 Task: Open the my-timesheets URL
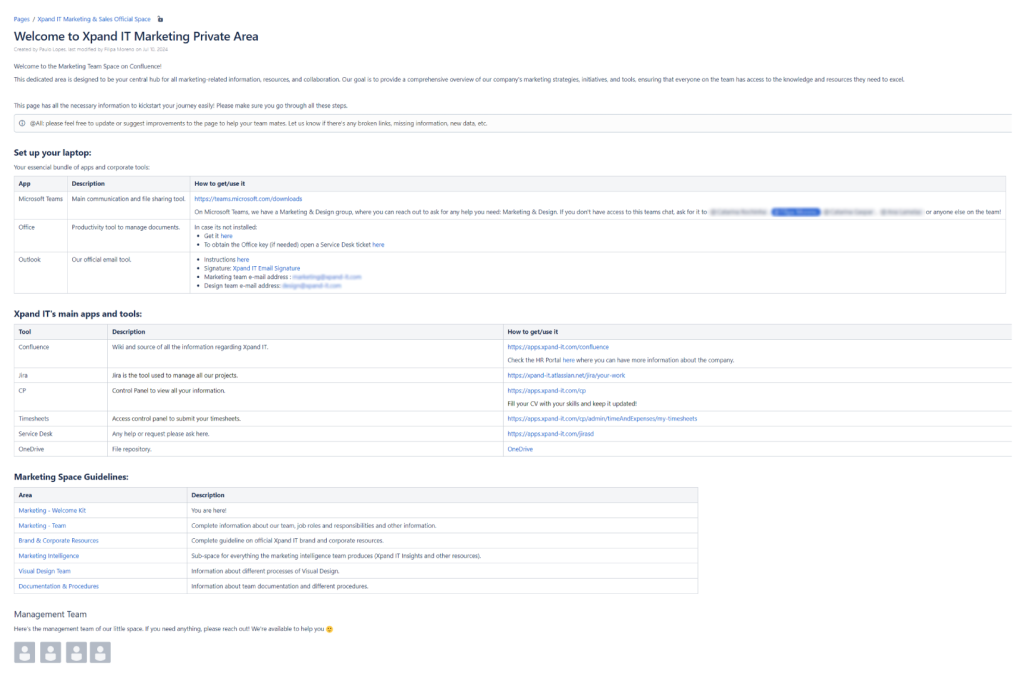(602, 418)
